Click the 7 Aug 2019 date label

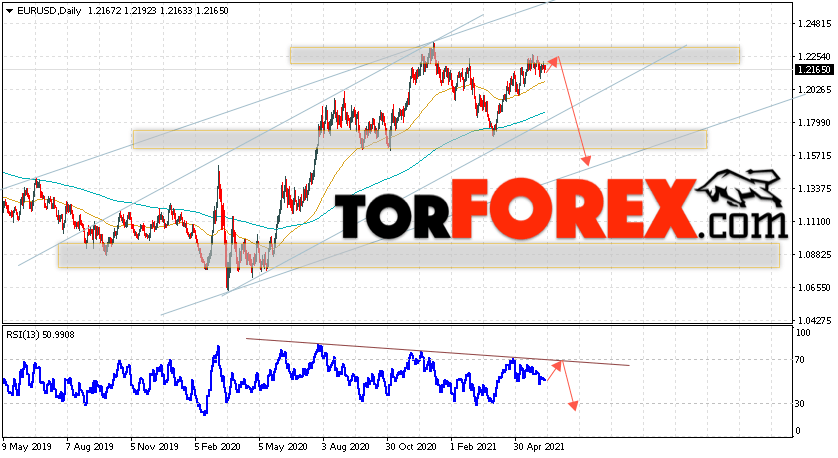coord(90,446)
